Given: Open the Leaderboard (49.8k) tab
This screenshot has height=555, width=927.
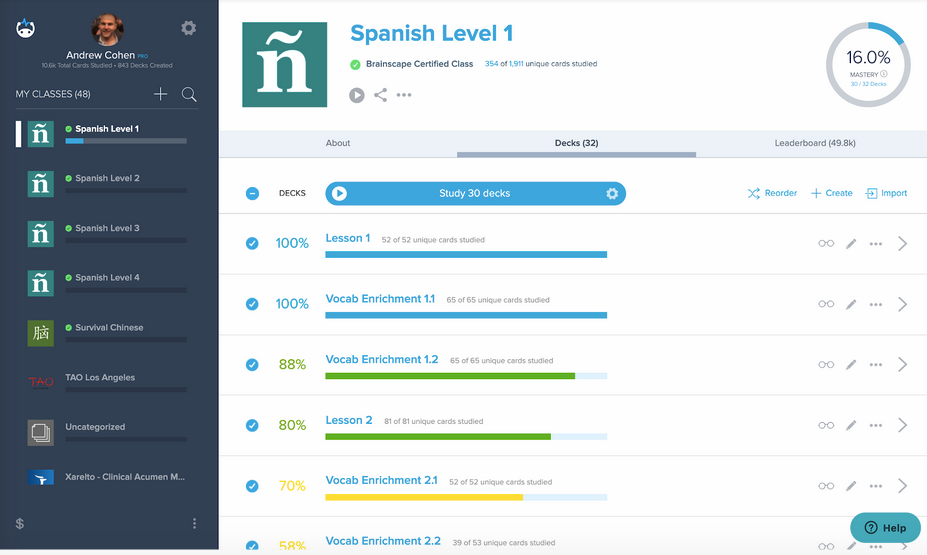Looking at the screenshot, I should tap(814, 143).
